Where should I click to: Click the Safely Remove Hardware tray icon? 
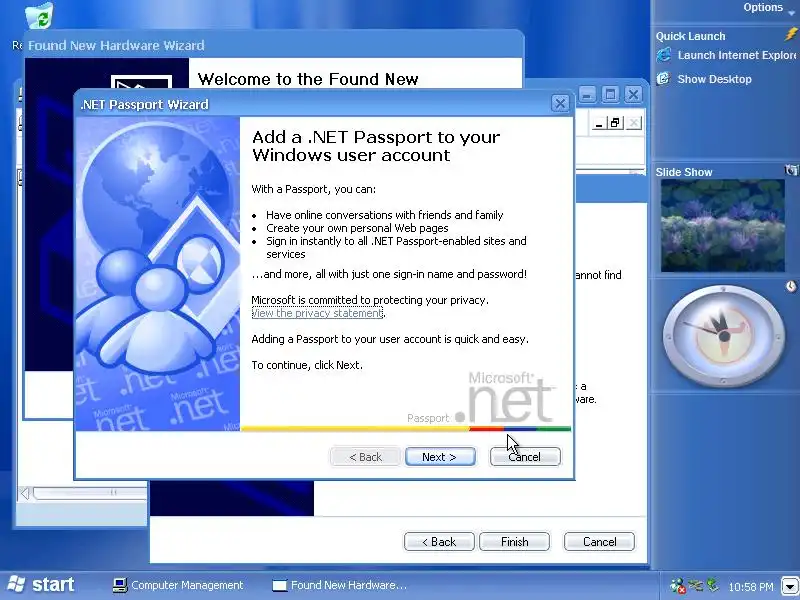point(712,585)
